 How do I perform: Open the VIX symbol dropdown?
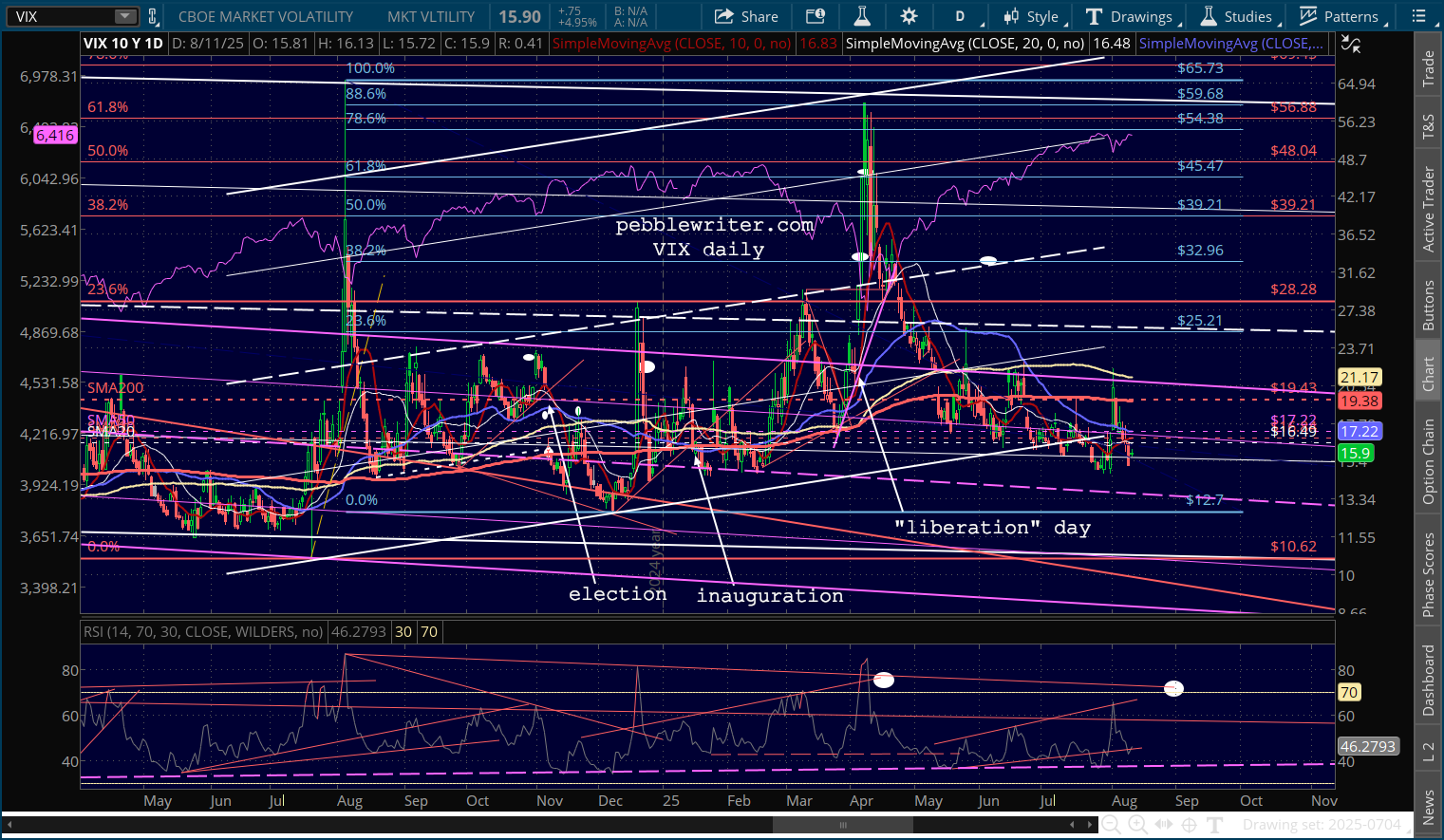(124, 16)
